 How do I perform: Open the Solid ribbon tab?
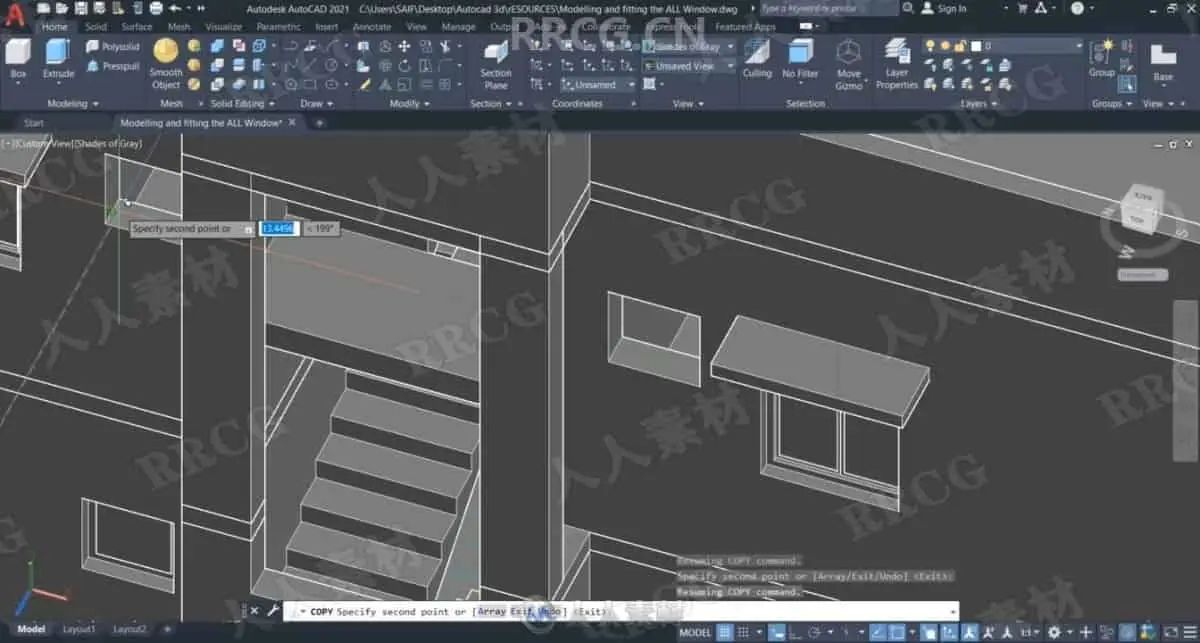point(96,27)
